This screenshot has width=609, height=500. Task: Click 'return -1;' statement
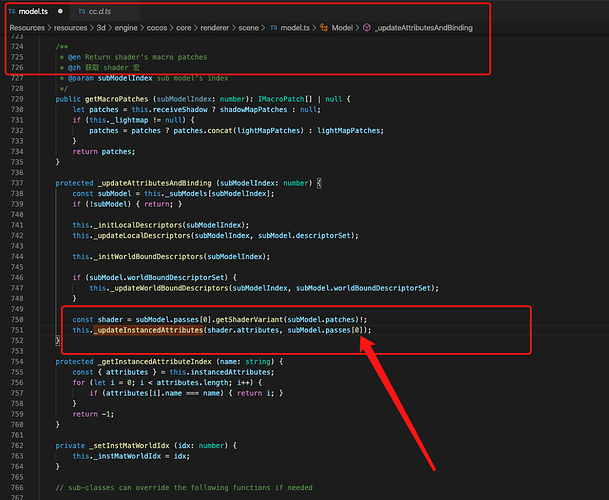coord(93,414)
